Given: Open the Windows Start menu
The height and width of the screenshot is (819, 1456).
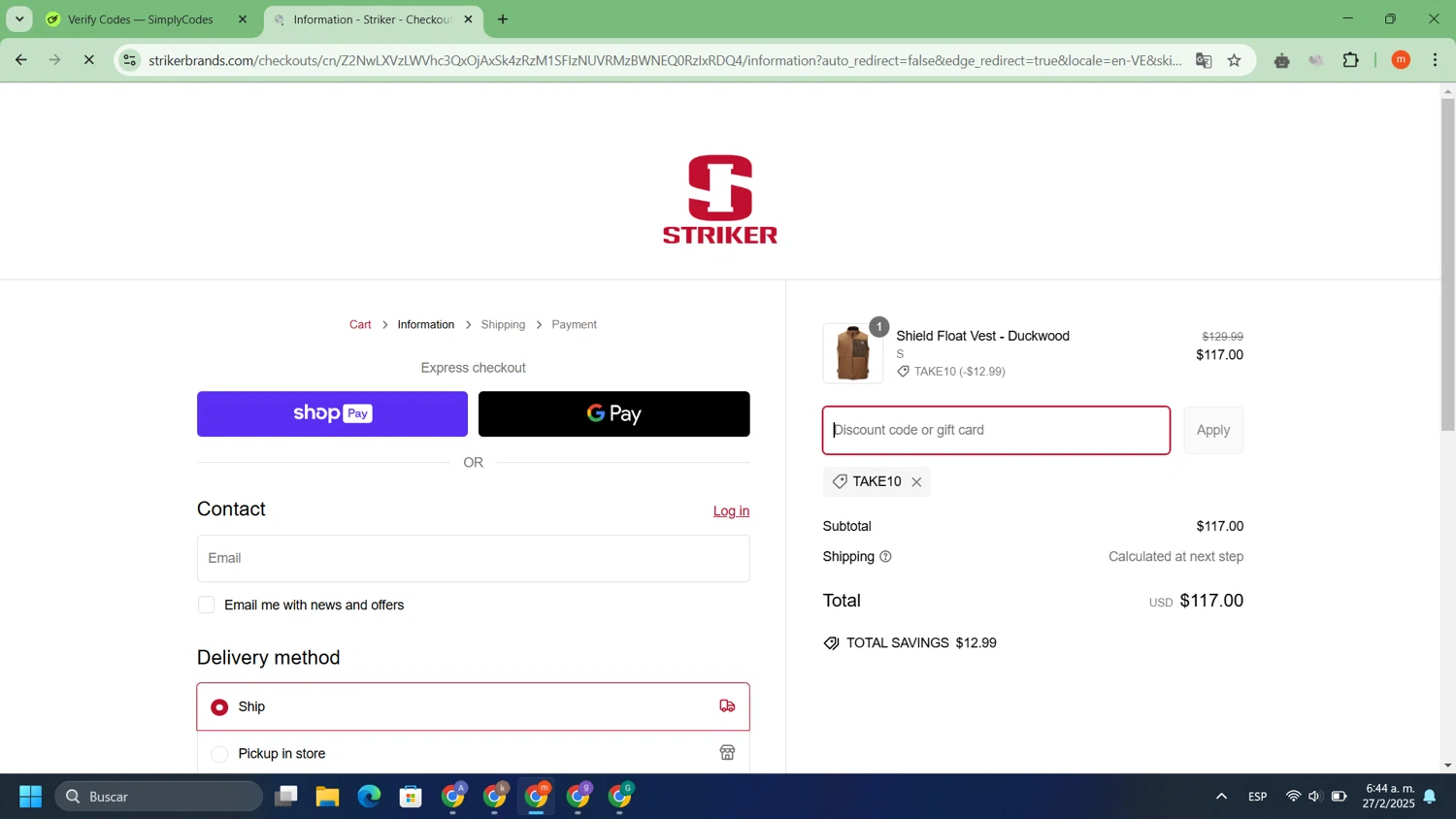Looking at the screenshot, I should (30, 797).
